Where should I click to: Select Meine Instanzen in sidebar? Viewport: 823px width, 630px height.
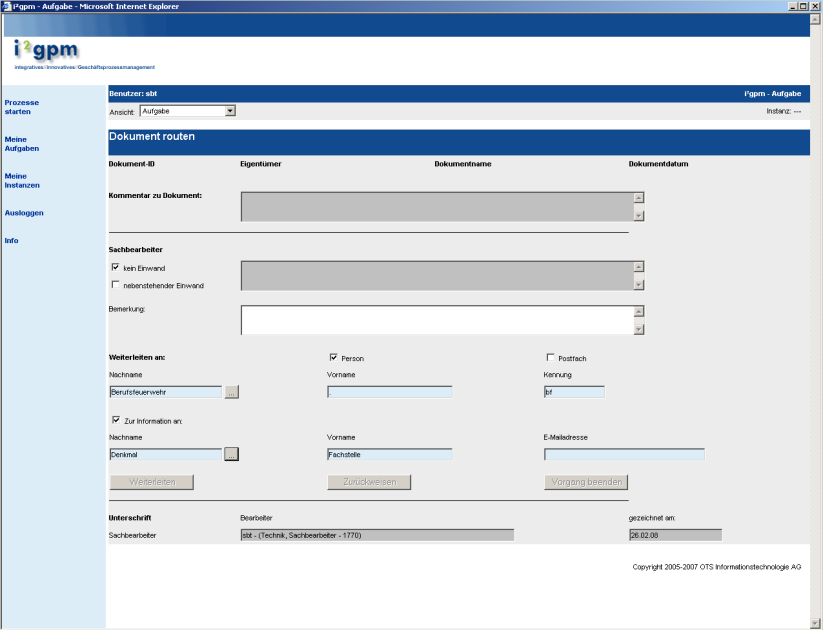(22, 181)
